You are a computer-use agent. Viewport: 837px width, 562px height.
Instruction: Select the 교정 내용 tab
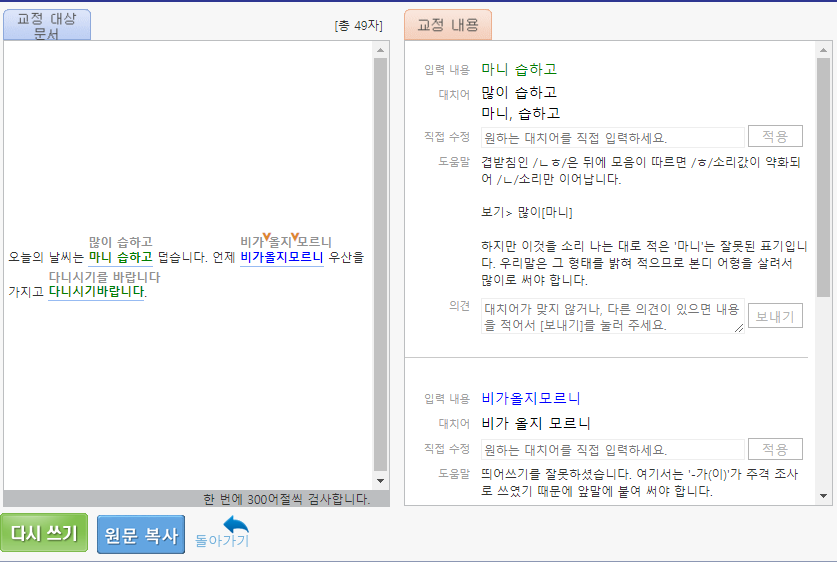click(x=448, y=25)
